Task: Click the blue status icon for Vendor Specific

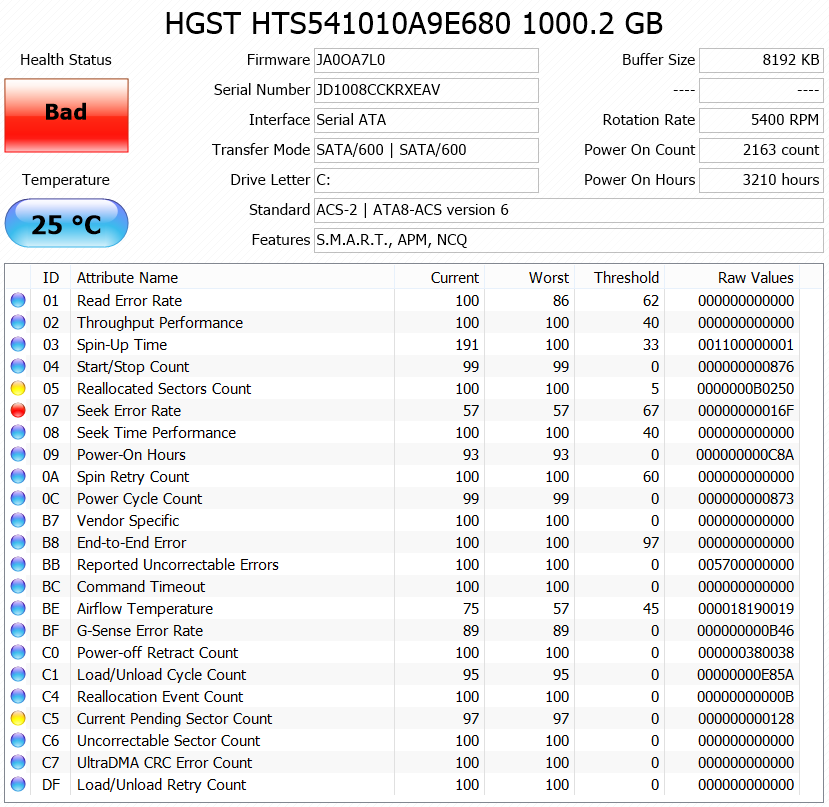Action: 18,520
